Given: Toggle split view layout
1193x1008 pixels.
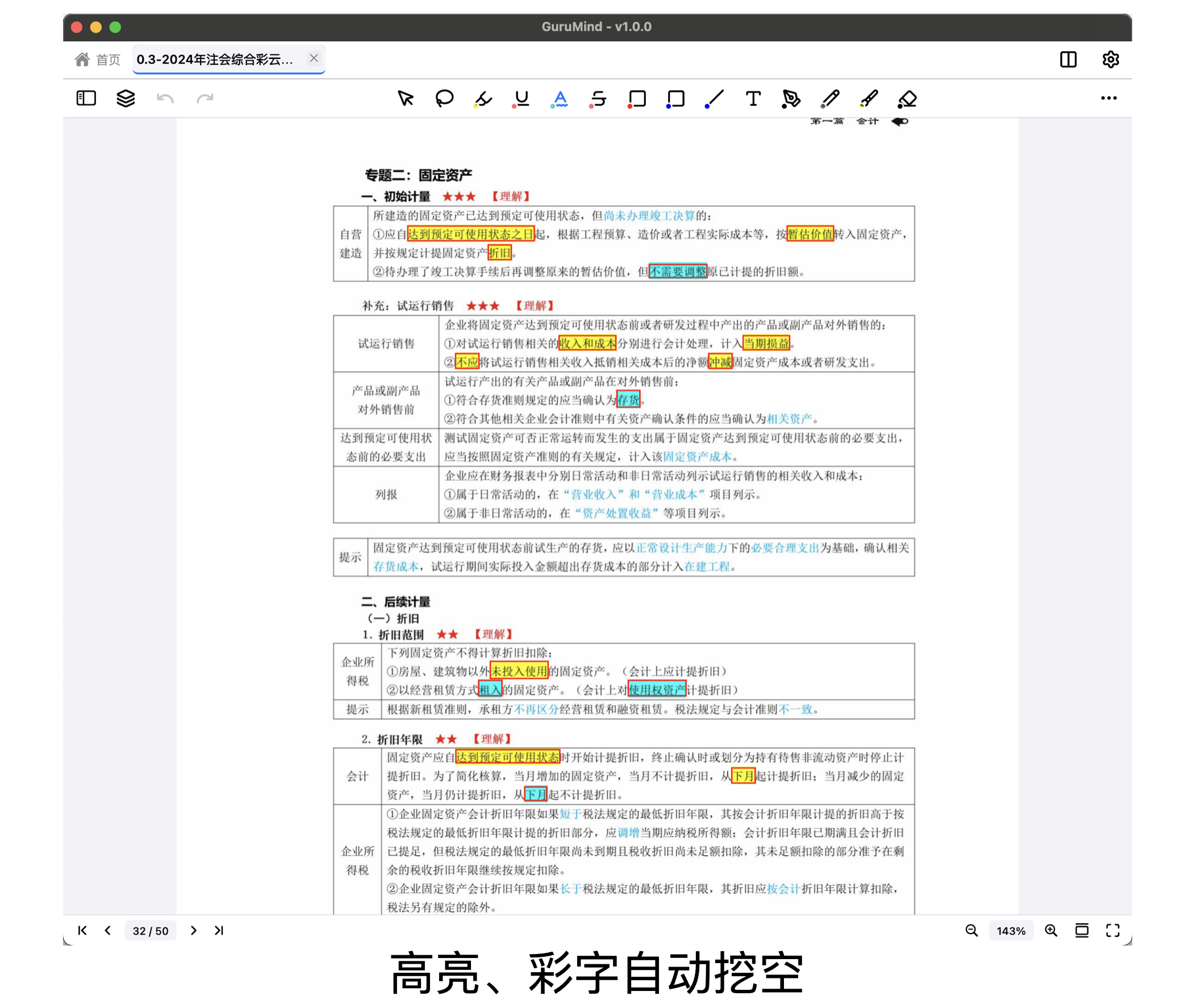Looking at the screenshot, I should [1068, 60].
